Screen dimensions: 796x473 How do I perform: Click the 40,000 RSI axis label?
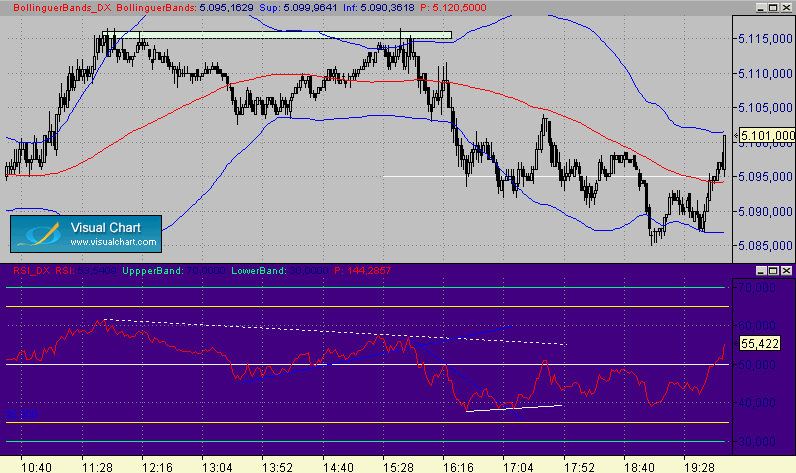[757, 403]
